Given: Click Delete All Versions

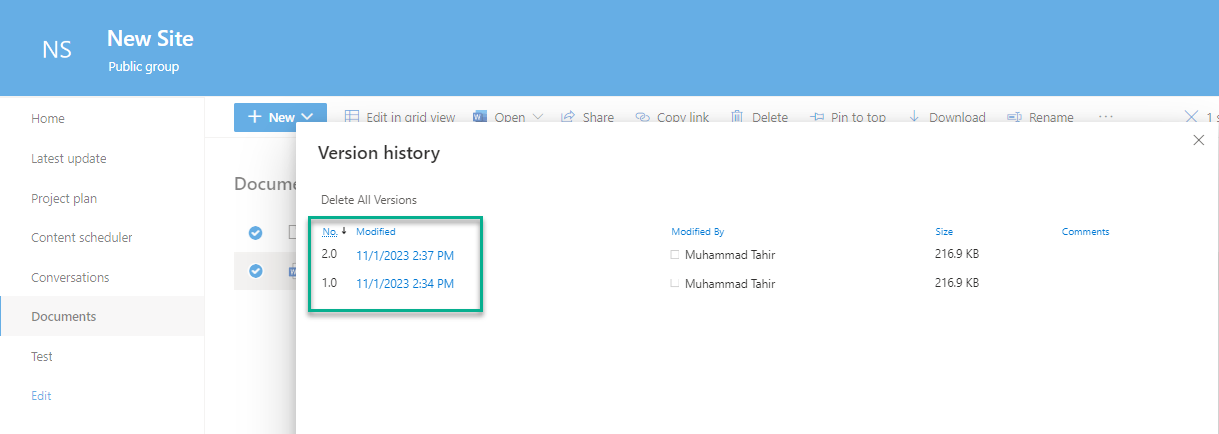Looking at the screenshot, I should (x=369, y=200).
